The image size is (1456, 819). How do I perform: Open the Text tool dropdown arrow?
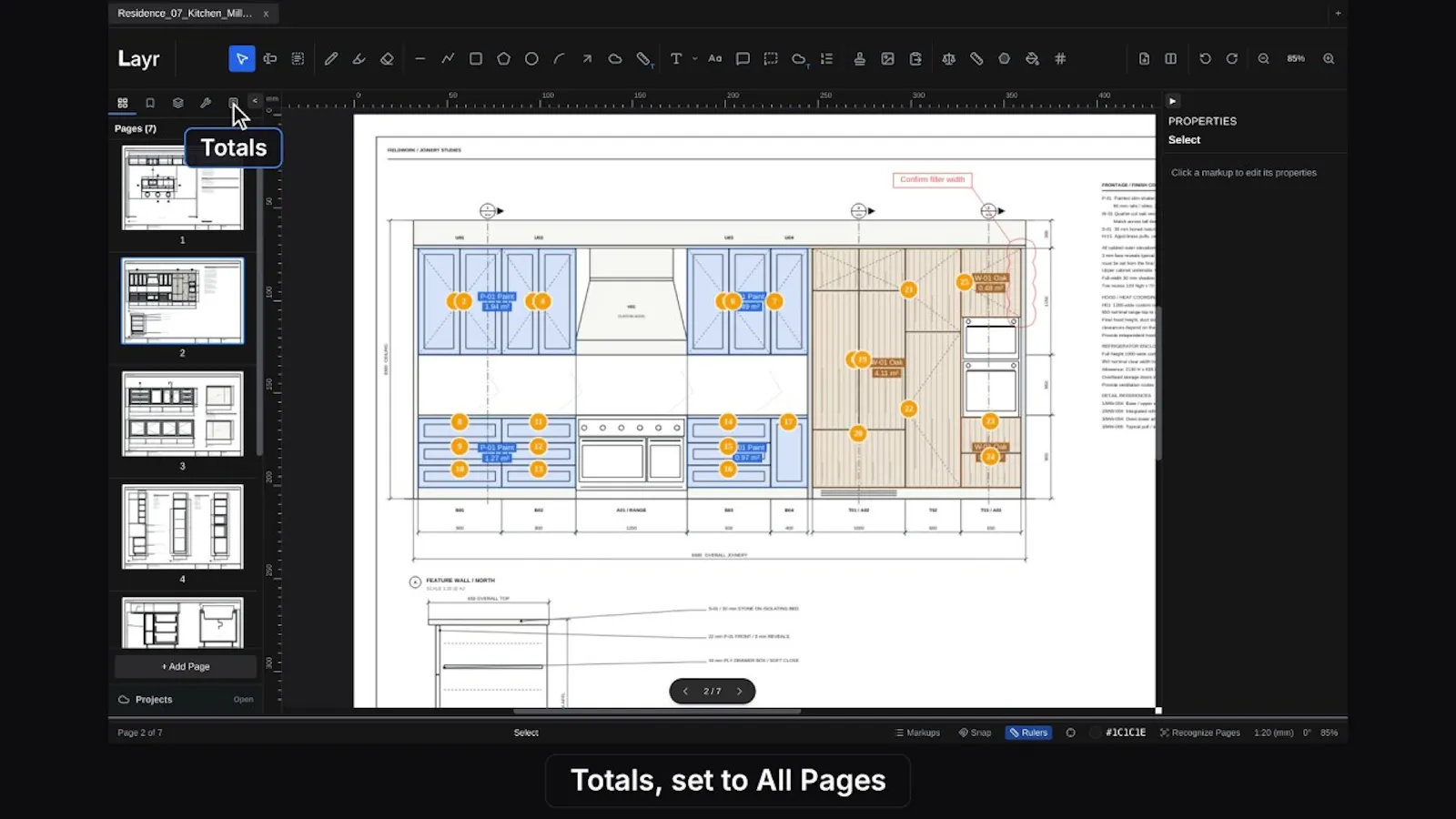[694, 58]
